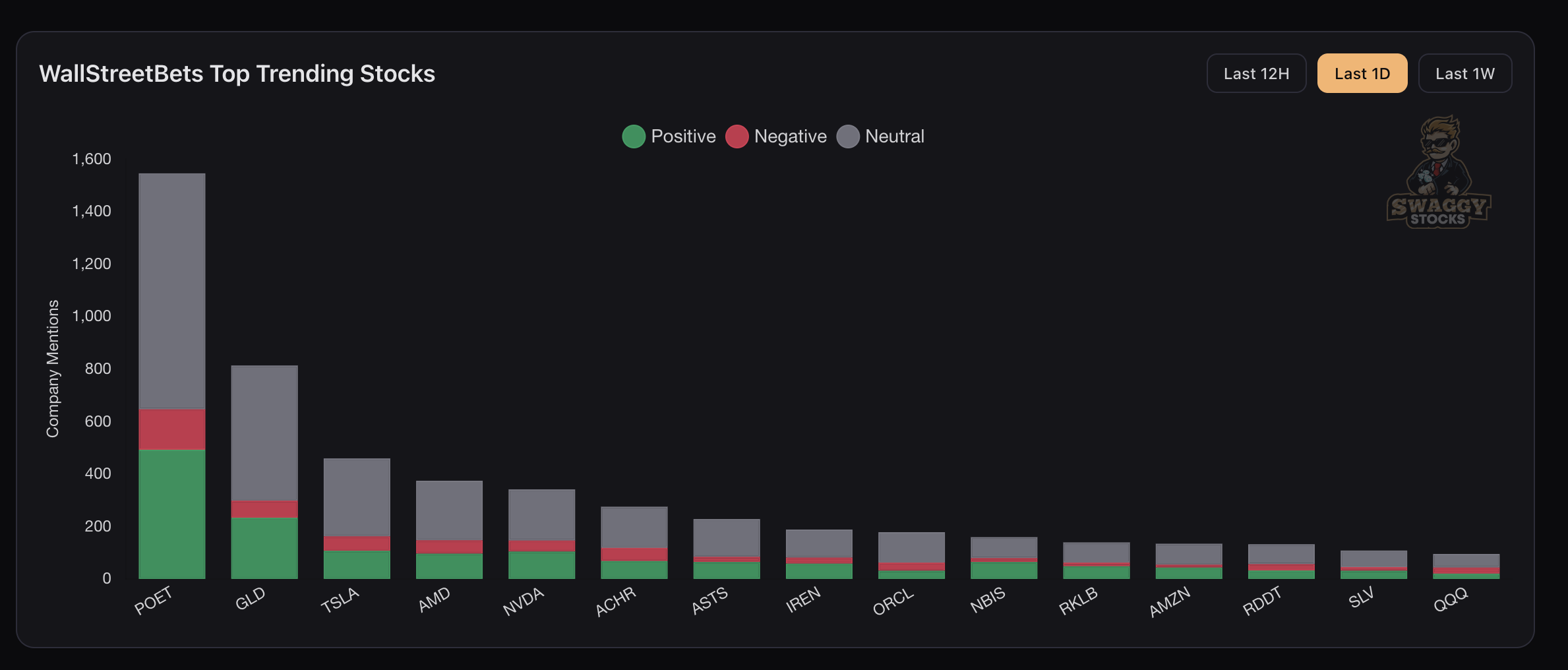The width and height of the screenshot is (1568, 670).
Task: Toggle the Neutral legend gray circle
Action: 848,137
